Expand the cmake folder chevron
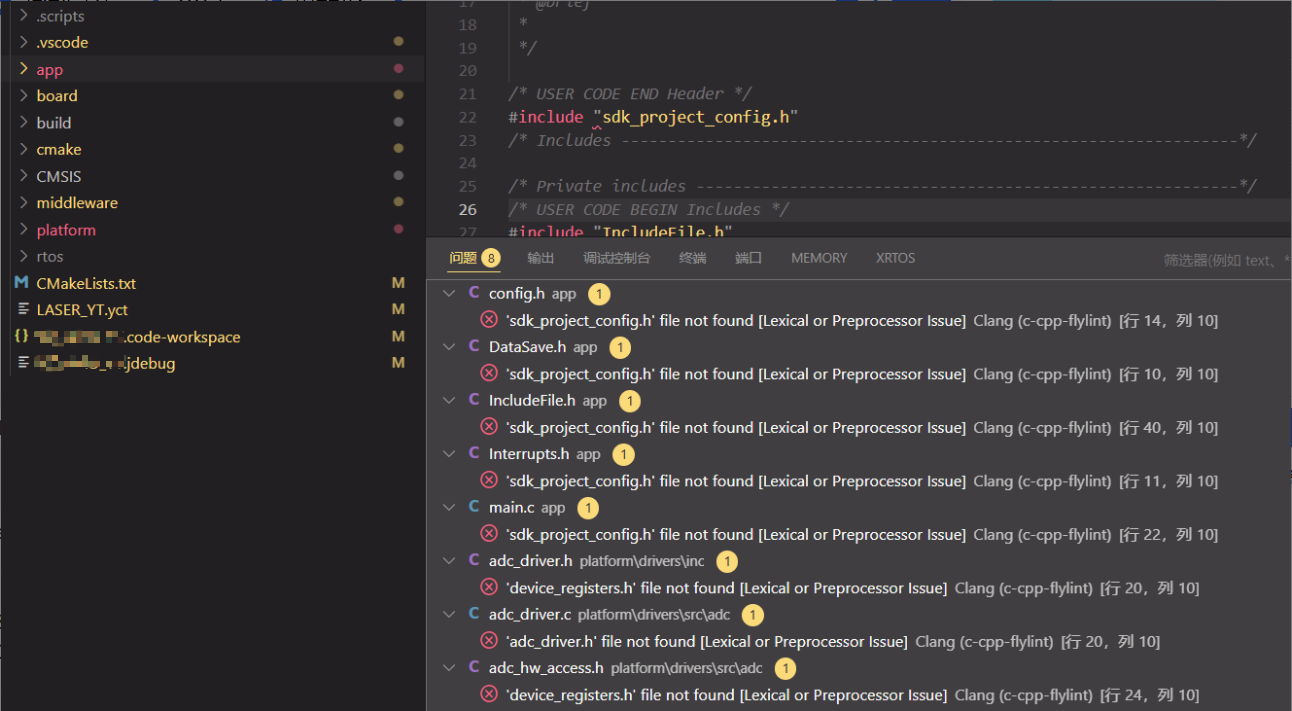This screenshot has height=711, width=1292. coord(24,149)
